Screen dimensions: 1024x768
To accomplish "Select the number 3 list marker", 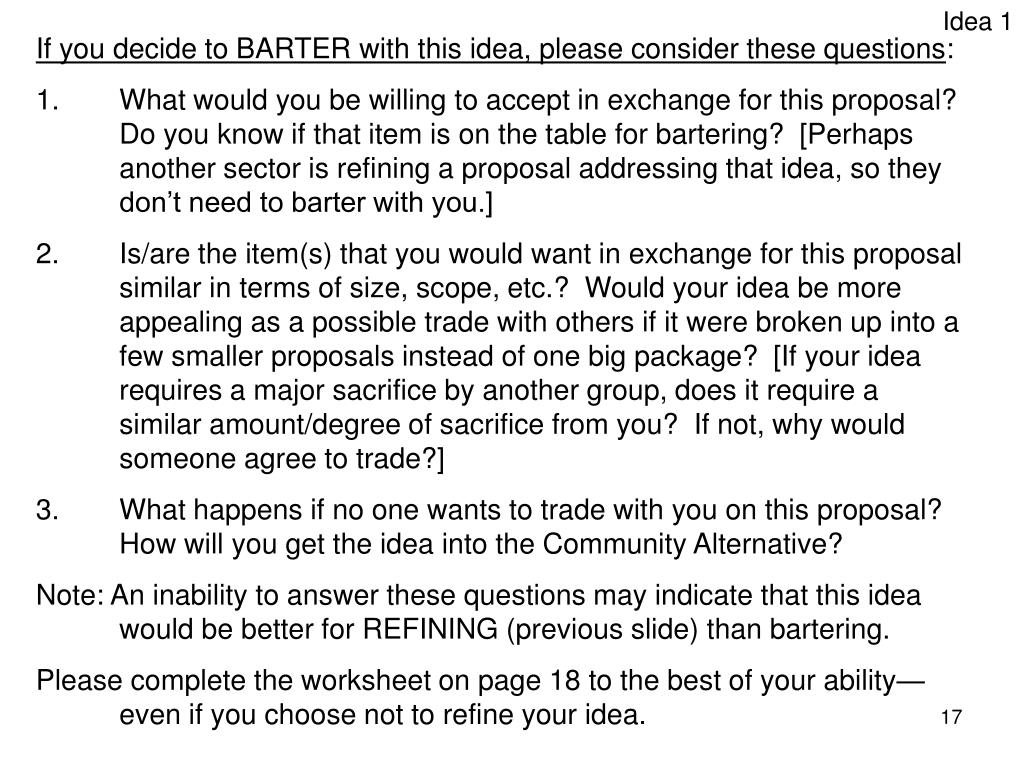I will [47, 509].
